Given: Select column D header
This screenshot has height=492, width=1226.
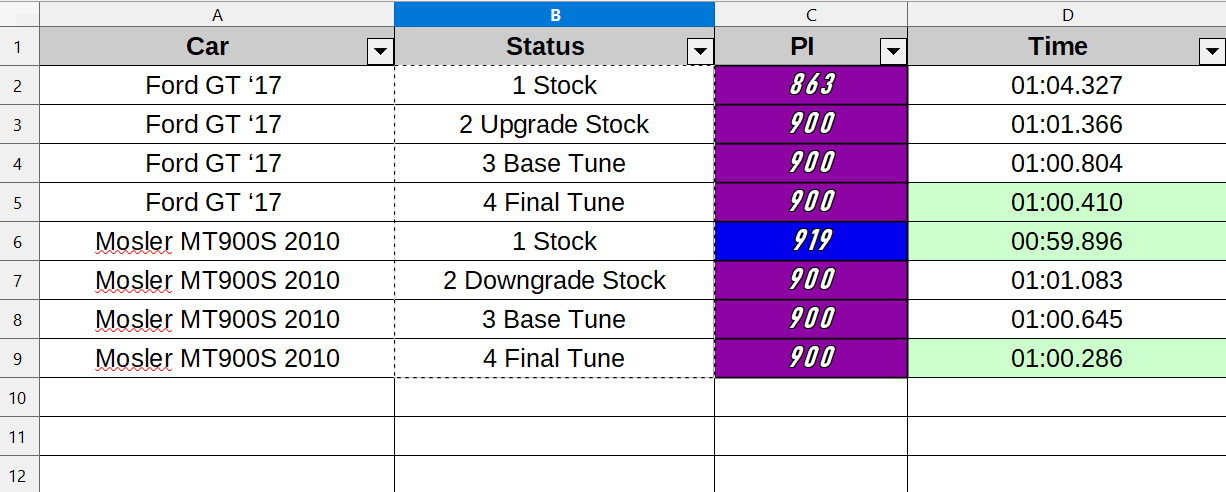Looking at the screenshot, I should coord(1067,14).
